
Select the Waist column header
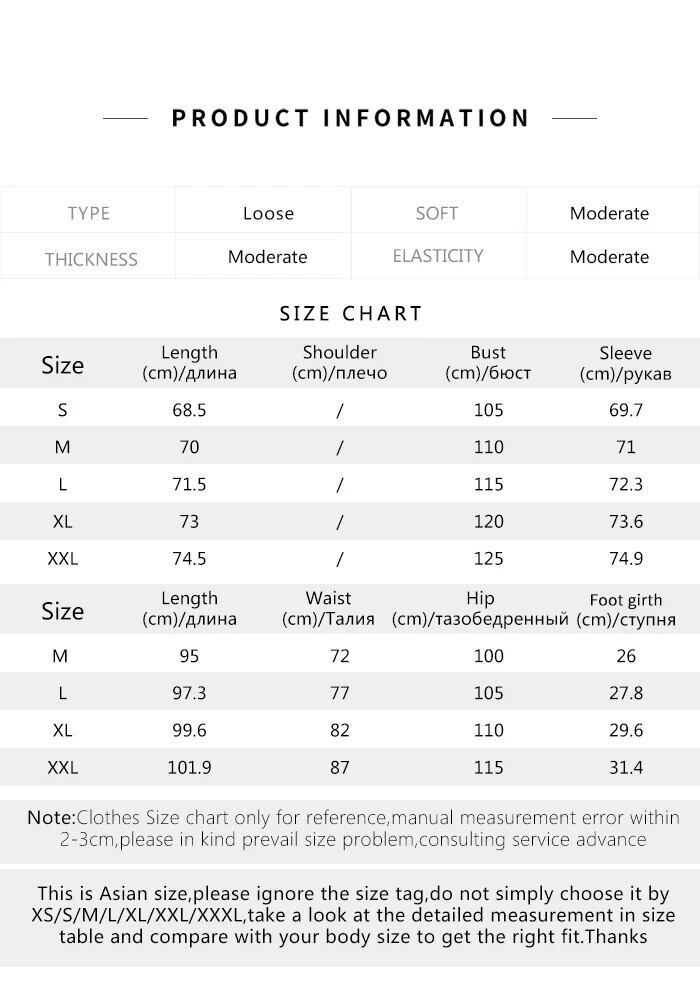click(328, 609)
